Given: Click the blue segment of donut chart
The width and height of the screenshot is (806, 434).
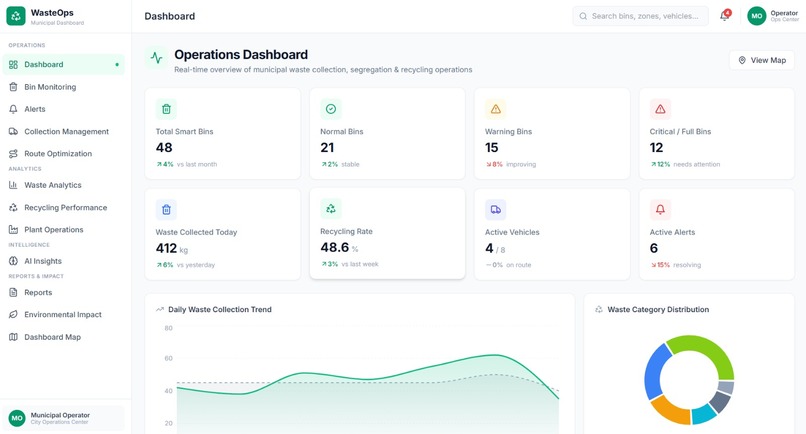Looking at the screenshot, I should (x=654, y=372).
